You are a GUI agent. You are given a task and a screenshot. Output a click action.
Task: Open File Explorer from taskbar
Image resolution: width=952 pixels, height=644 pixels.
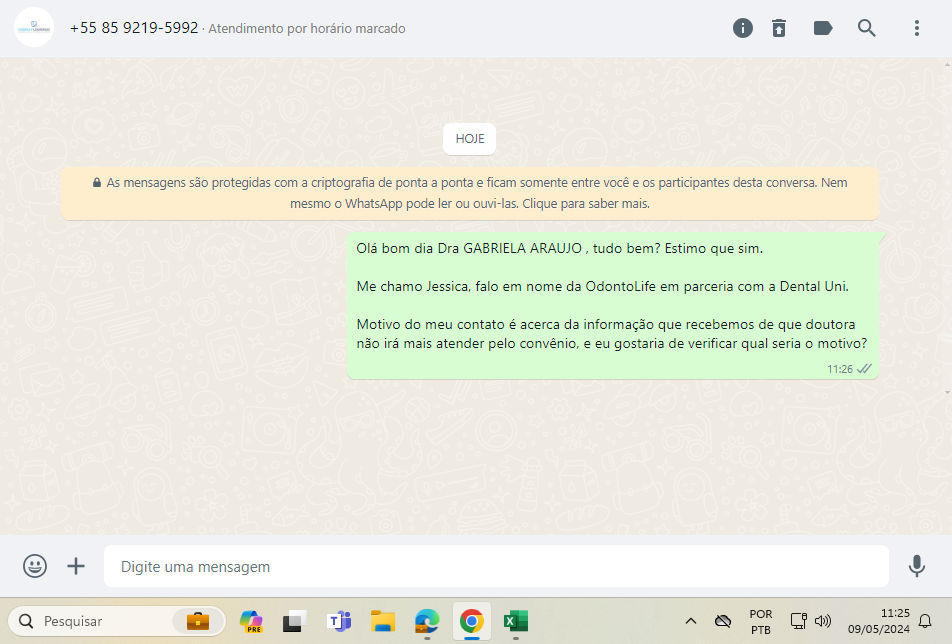[383, 621]
